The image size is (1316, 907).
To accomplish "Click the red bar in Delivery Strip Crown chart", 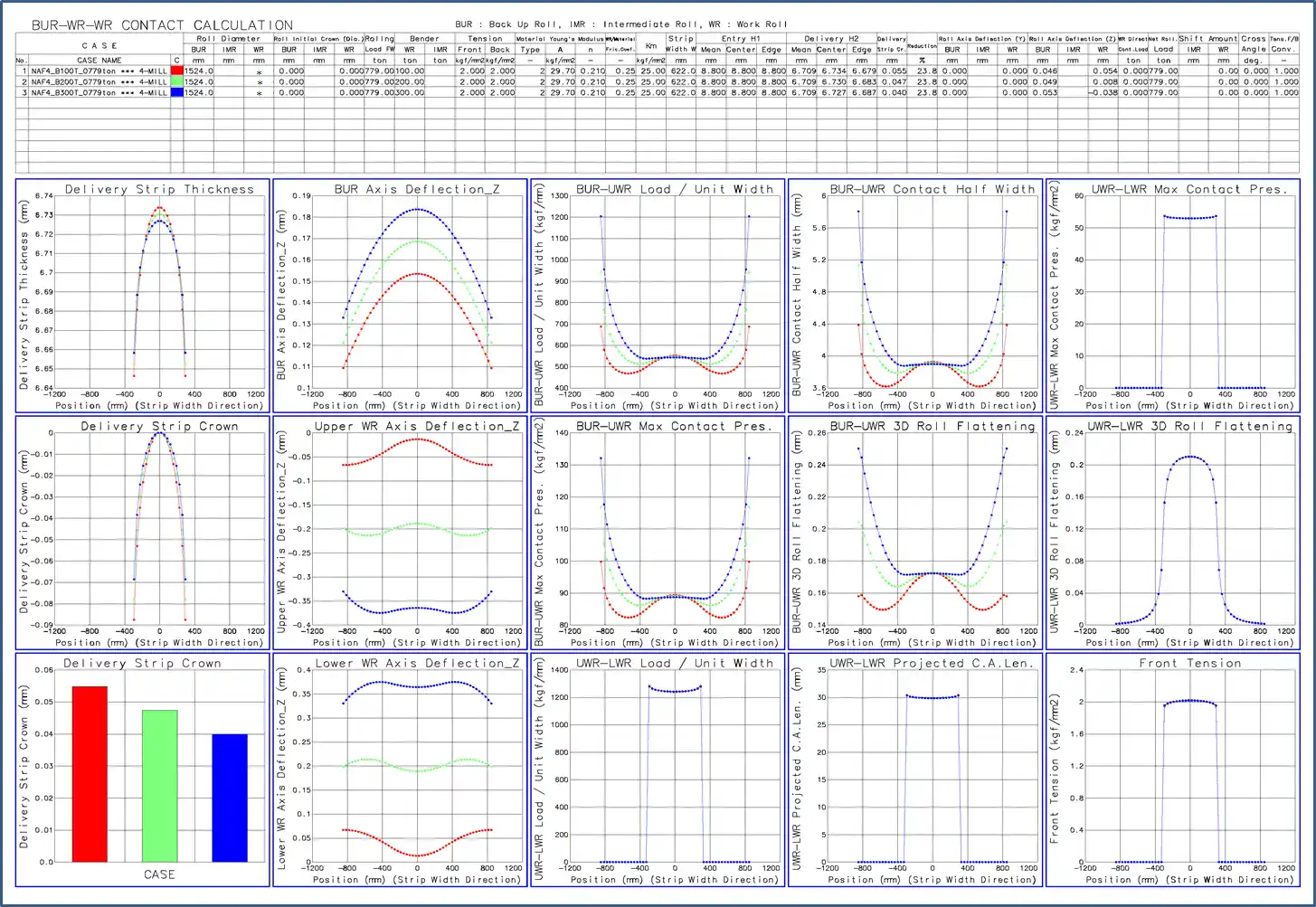I will pyautogui.click(x=90, y=773).
